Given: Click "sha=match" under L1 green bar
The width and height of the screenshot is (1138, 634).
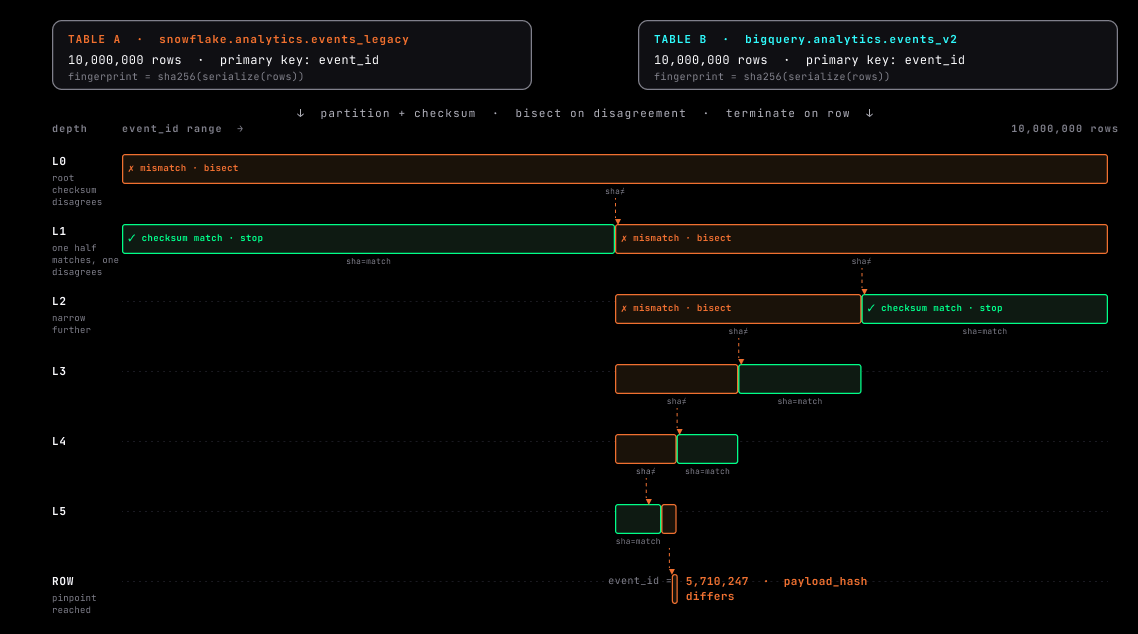Looking at the screenshot, I should coord(368,261).
